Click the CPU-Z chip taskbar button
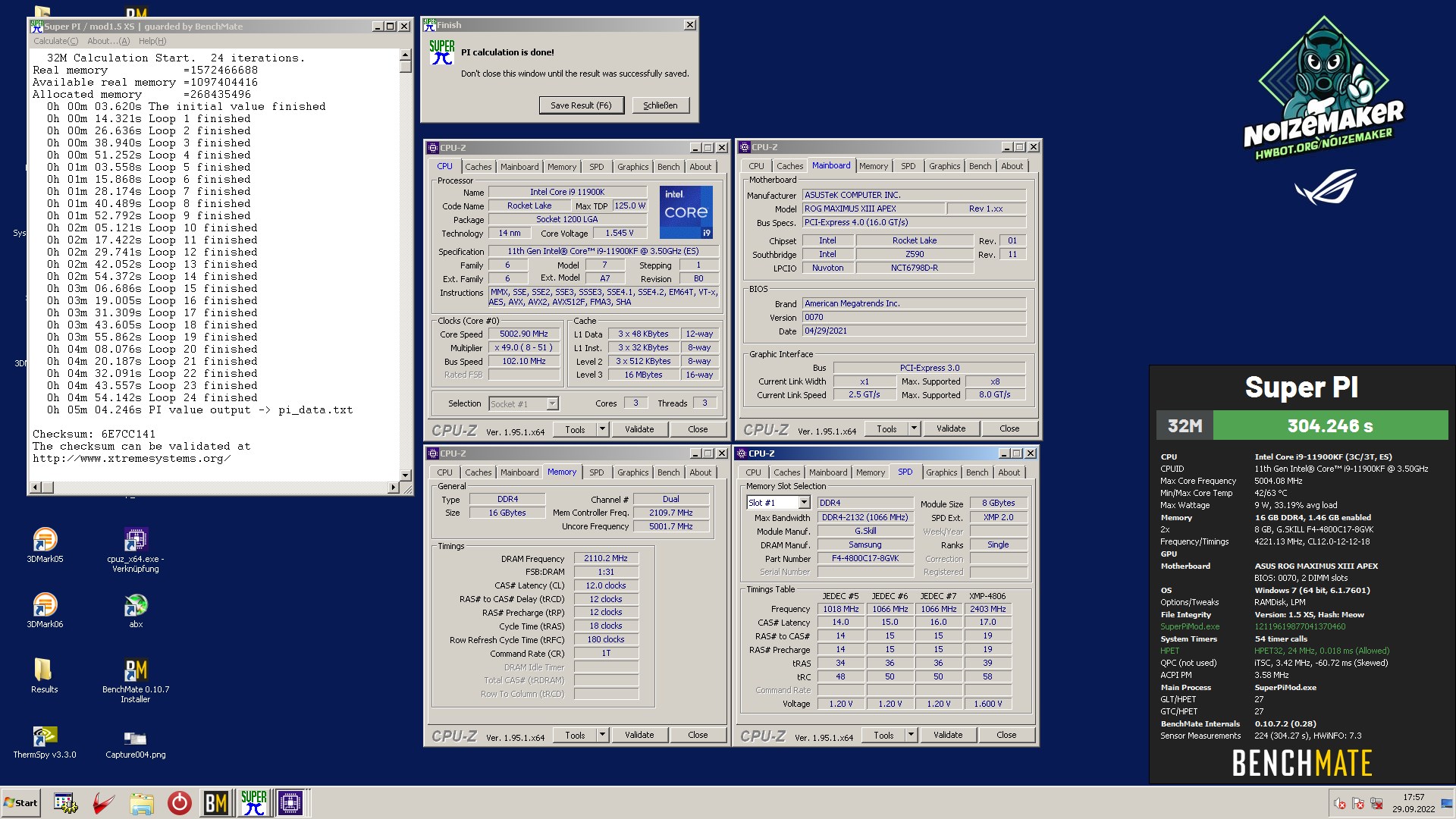This screenshot has height=819, width=1456. [x=290, y=803]
